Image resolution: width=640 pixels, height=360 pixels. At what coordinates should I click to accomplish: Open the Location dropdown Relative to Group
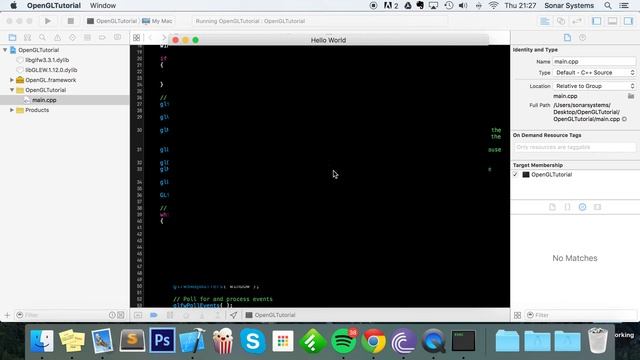point(594,86)
